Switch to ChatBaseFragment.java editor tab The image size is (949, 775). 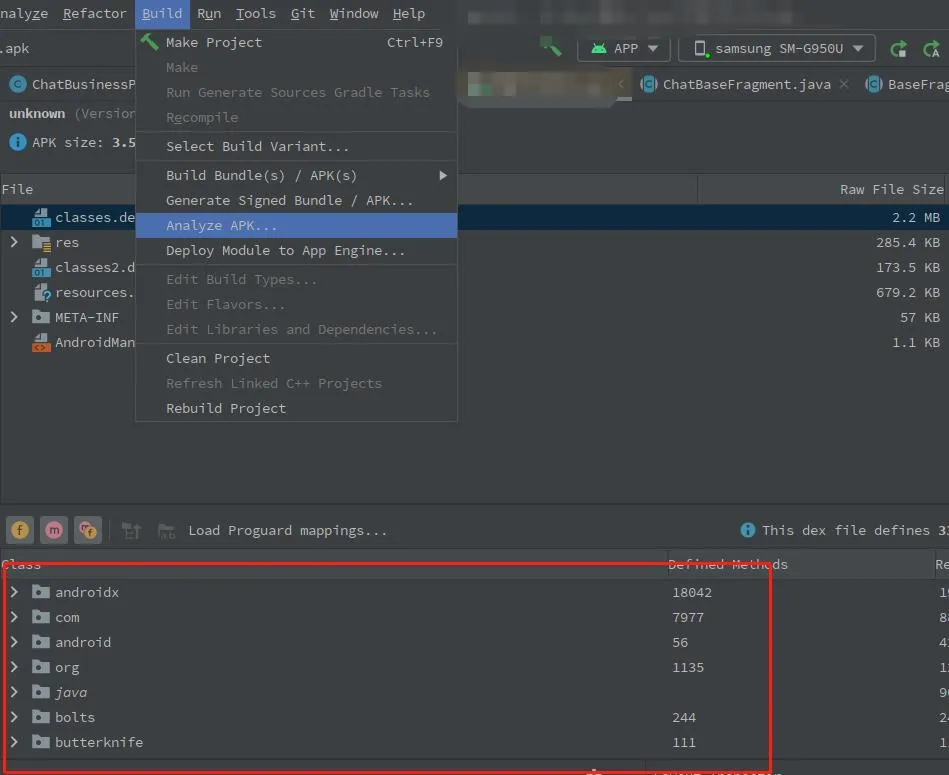pyautogui.click(x=746, y=84)
